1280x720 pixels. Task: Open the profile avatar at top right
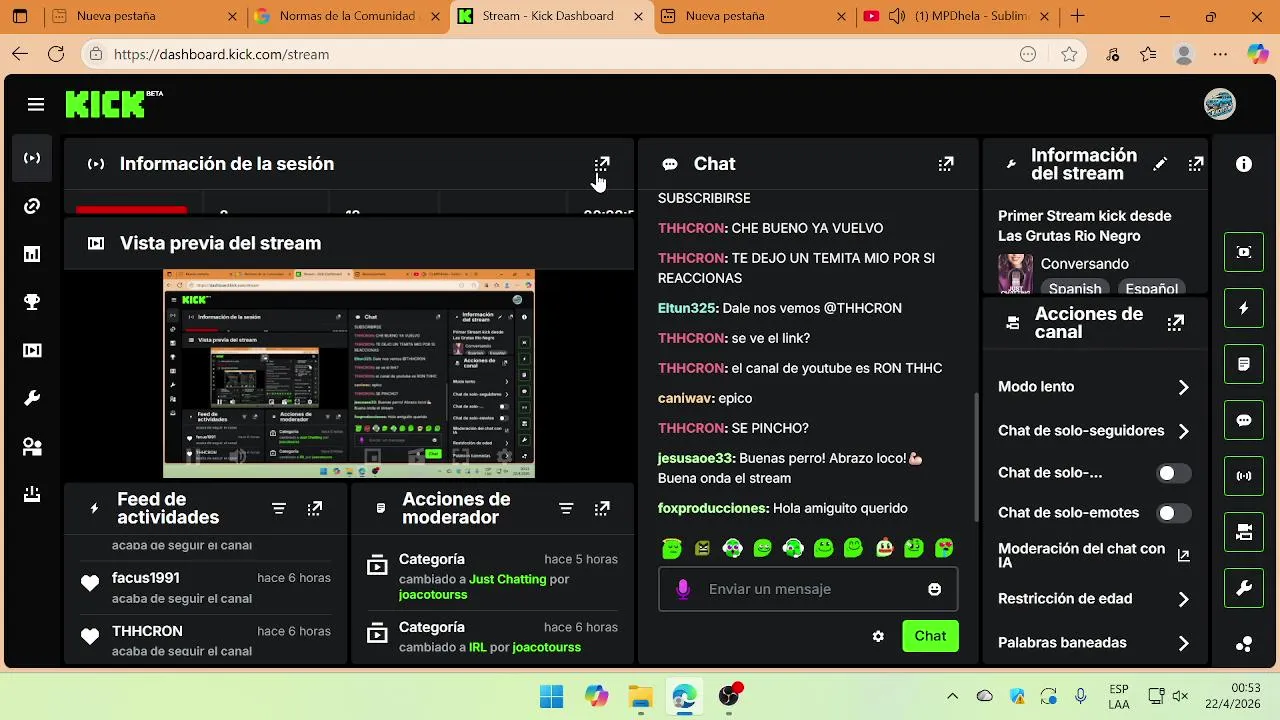1219,103
